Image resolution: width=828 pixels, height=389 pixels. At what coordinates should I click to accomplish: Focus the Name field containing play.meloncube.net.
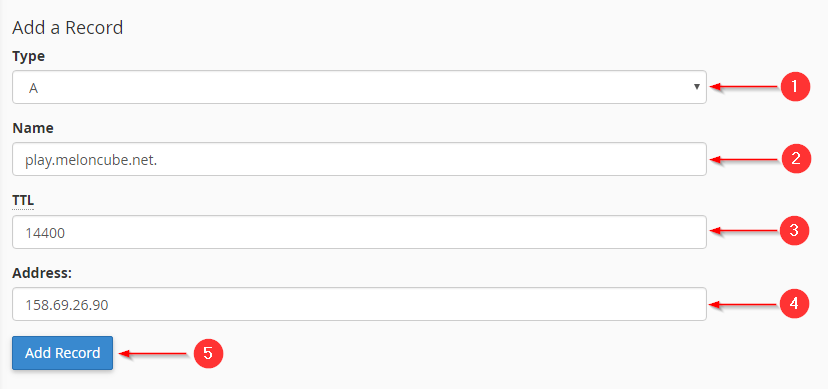pos(359,159)
